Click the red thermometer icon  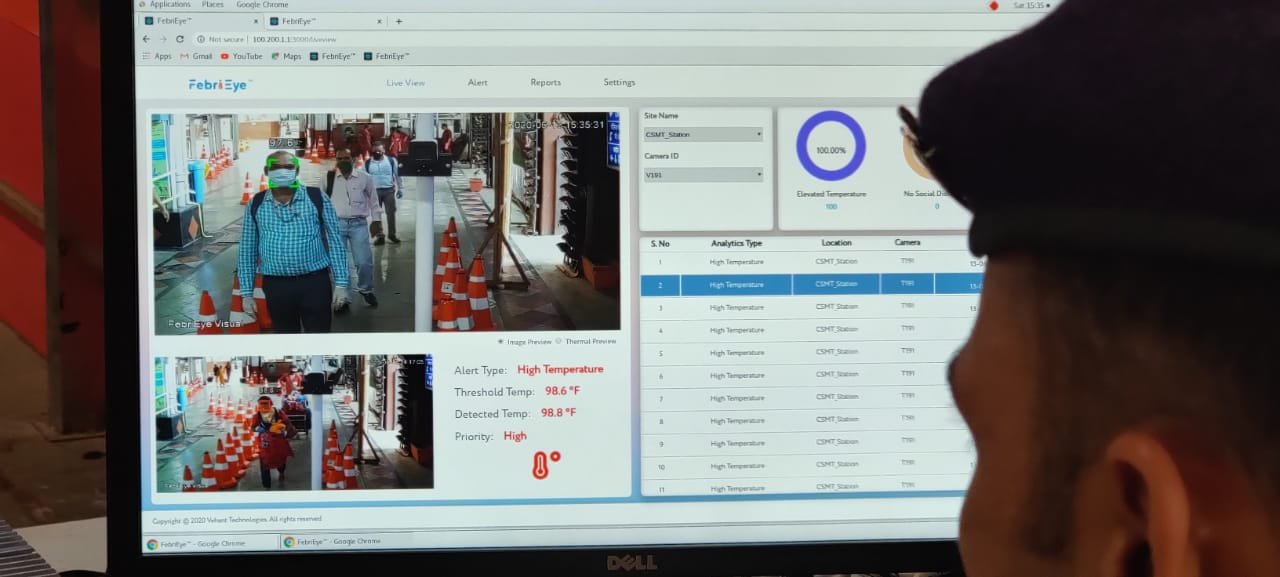pyautogui.click(x=545, y=464)
